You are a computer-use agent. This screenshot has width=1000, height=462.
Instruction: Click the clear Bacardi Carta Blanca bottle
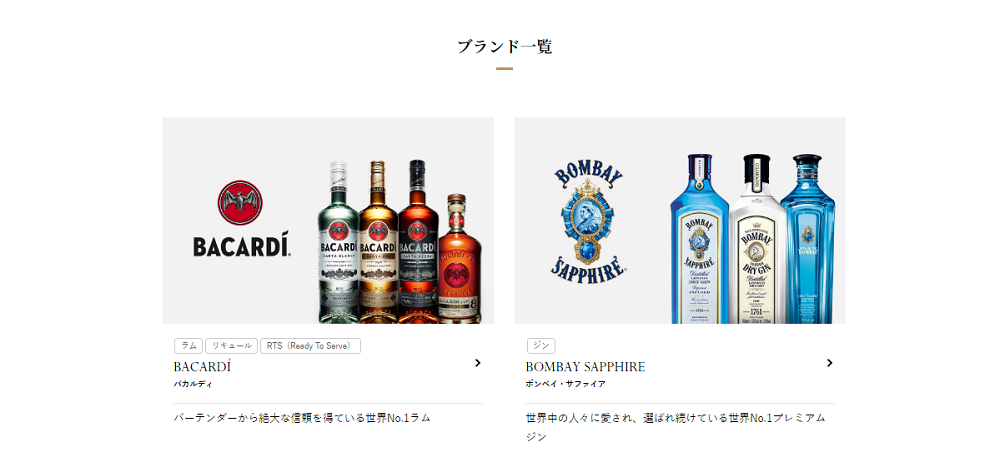(x=339, y=242)
